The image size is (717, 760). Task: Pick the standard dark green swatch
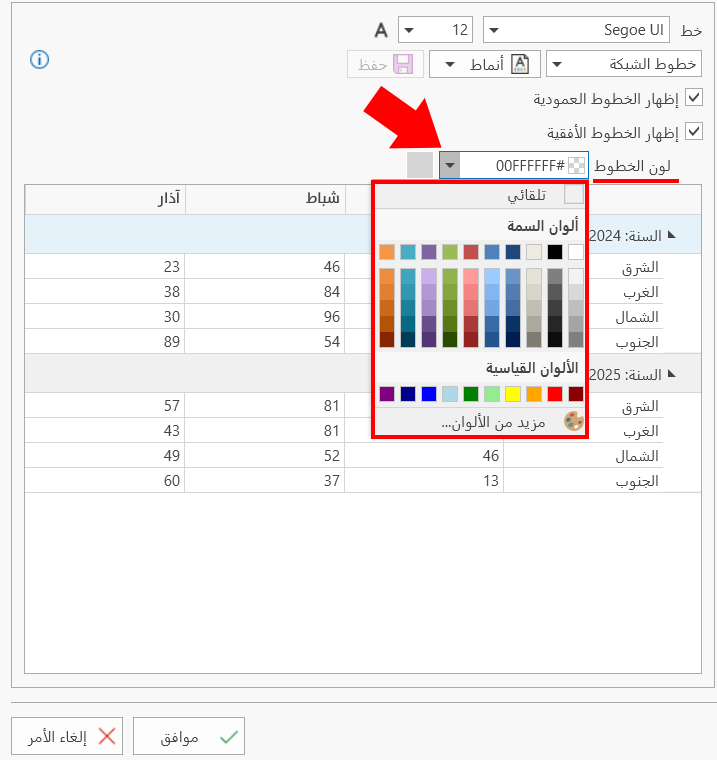[x=471, y=394]
